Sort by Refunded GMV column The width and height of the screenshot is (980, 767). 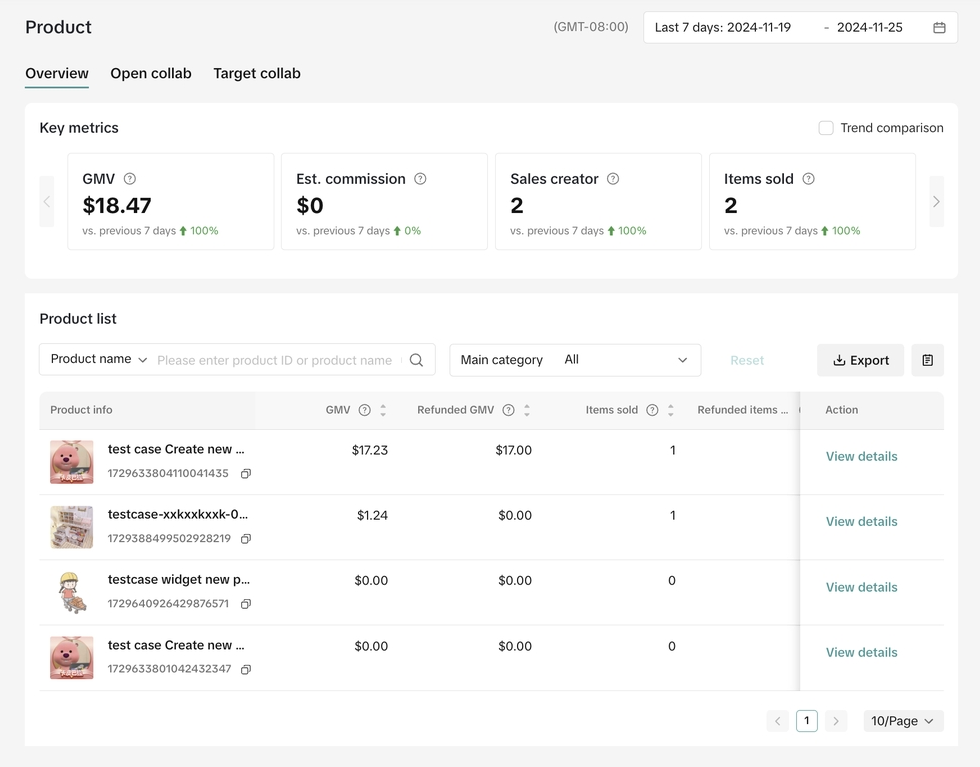[527, 410]
